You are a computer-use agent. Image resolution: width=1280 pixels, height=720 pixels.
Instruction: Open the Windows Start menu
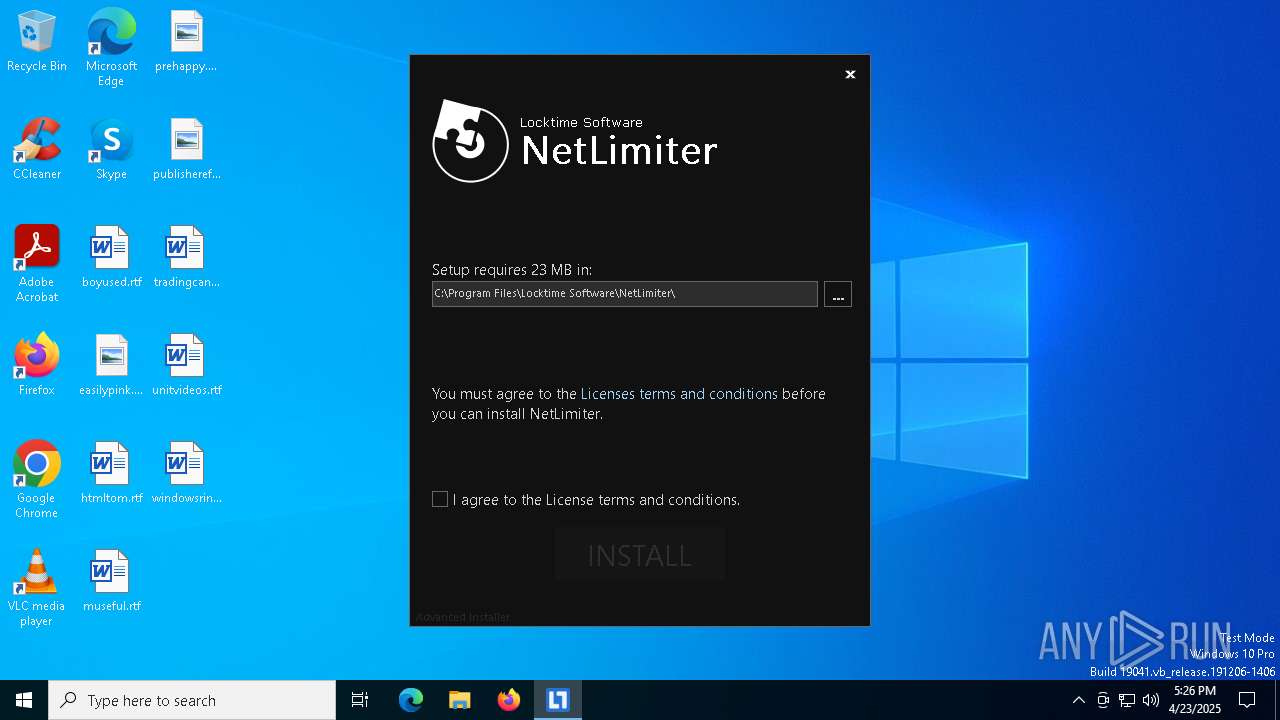pyautogui.click(x=24, y=700)
